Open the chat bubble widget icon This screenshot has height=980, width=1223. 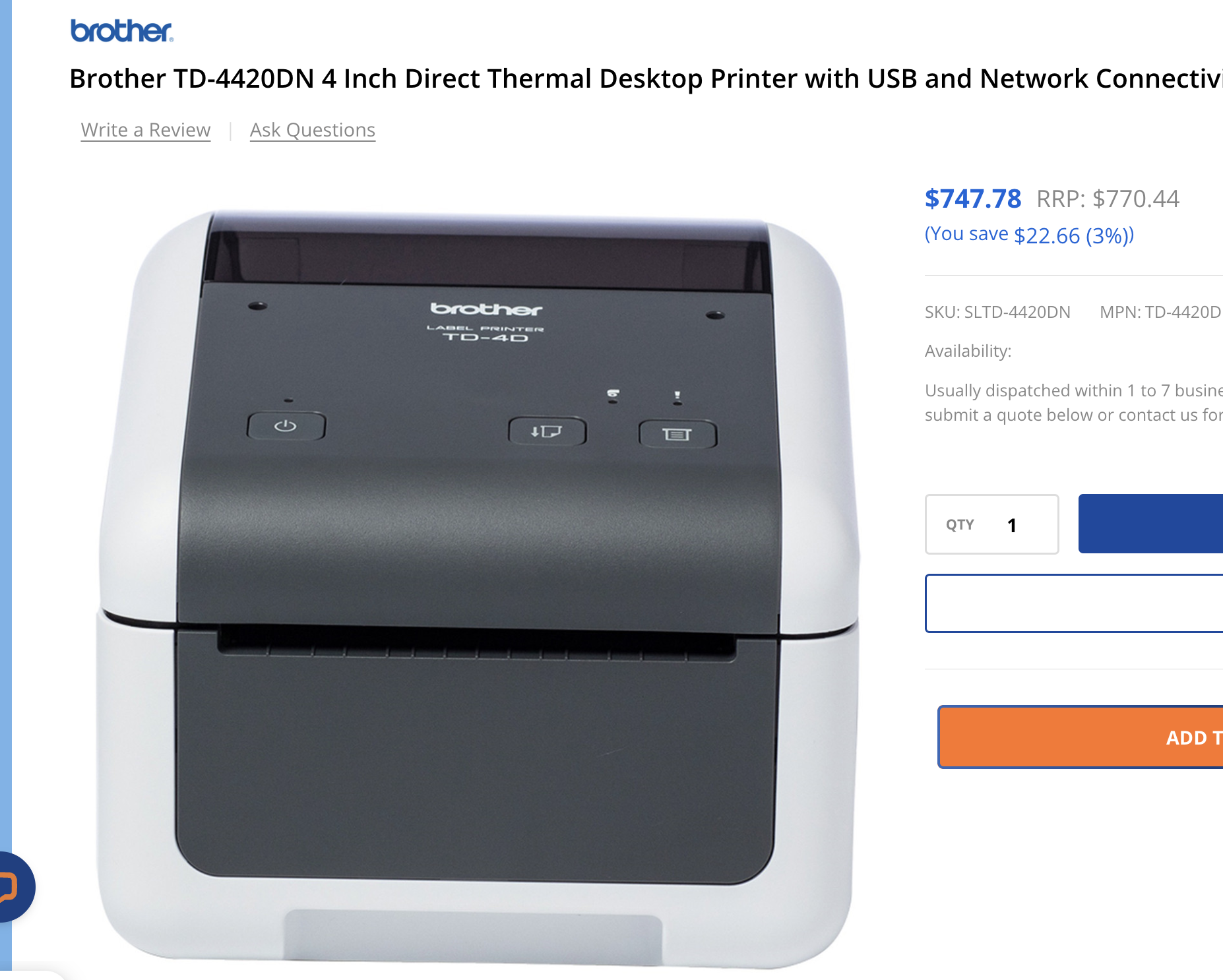(x=13, y=886)
